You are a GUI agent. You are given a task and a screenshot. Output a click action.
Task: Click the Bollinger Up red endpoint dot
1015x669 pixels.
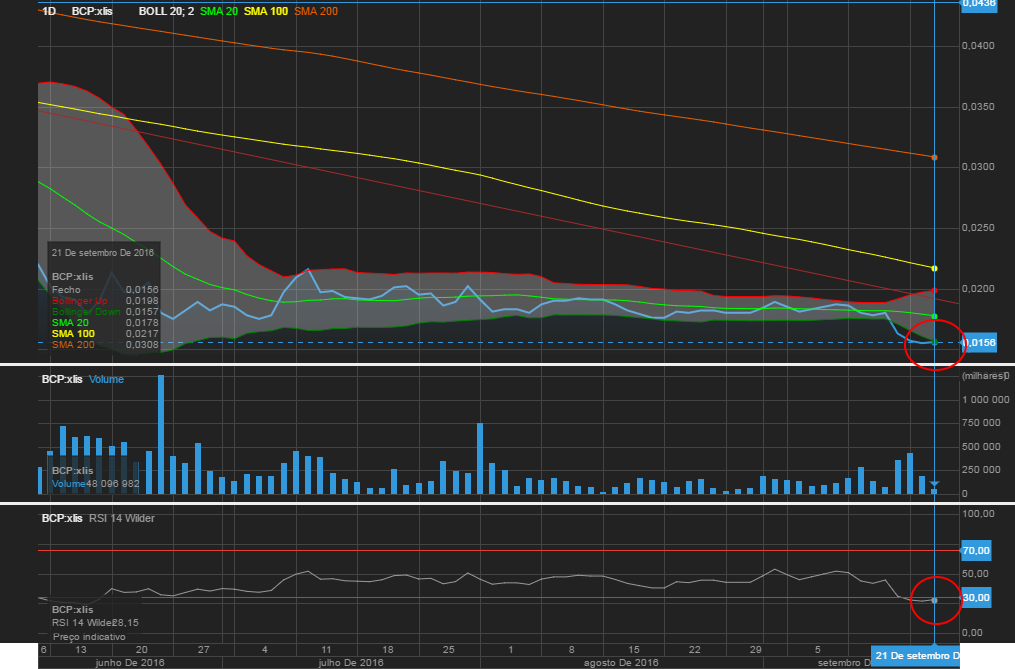(934, 291)
